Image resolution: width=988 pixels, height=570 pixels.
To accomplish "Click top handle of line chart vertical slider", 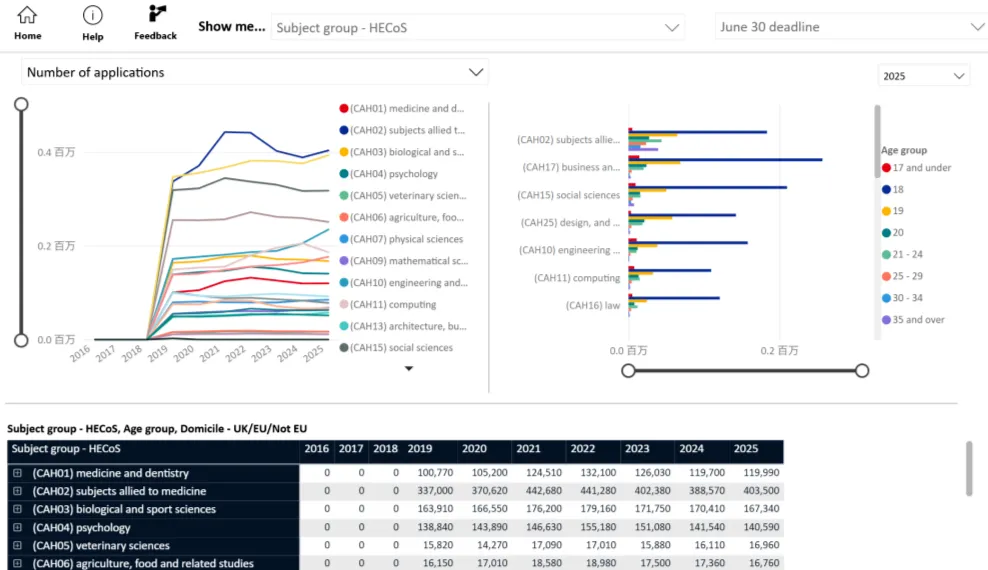I will point(21,104).
